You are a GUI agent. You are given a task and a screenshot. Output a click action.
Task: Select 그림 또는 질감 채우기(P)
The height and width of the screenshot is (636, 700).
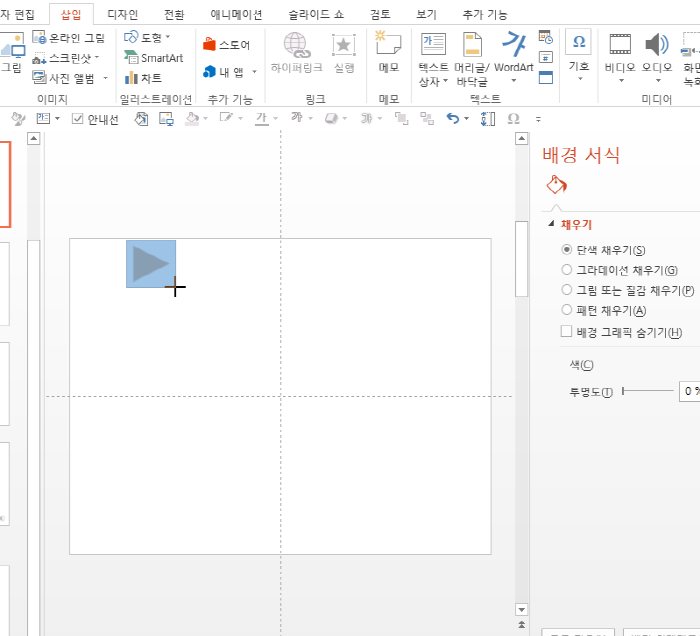click(x=567, y=290)
